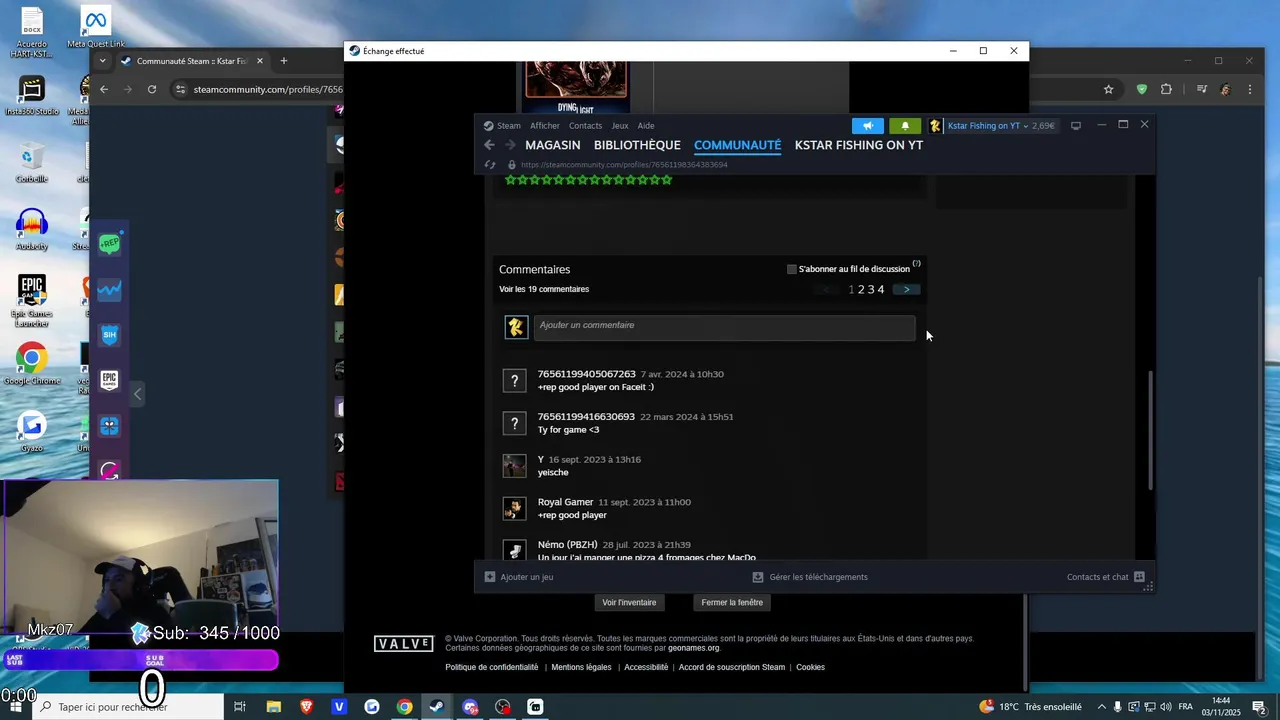Click the Add a game plus icon
Viewport: 1280px width, 720px height.
(x=490, y=577)
